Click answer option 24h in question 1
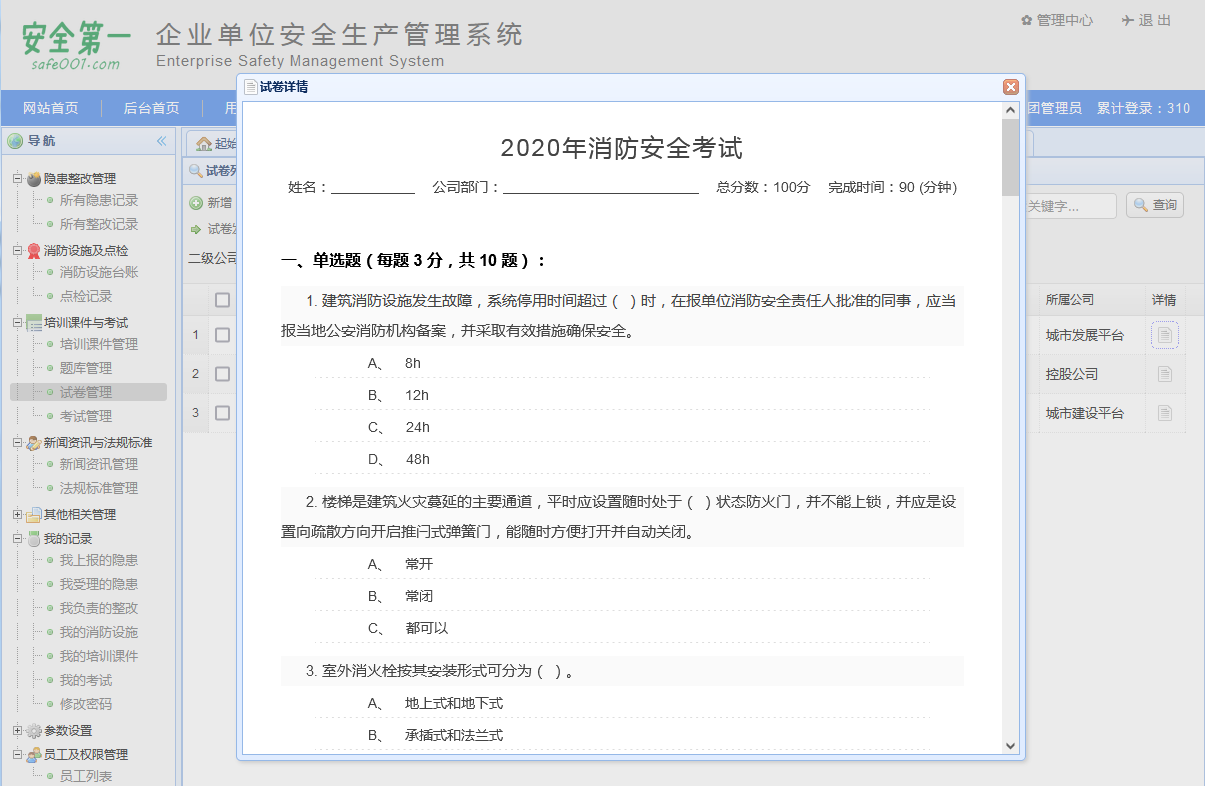Screen dimensions: 1205x786 pos(417,427)
